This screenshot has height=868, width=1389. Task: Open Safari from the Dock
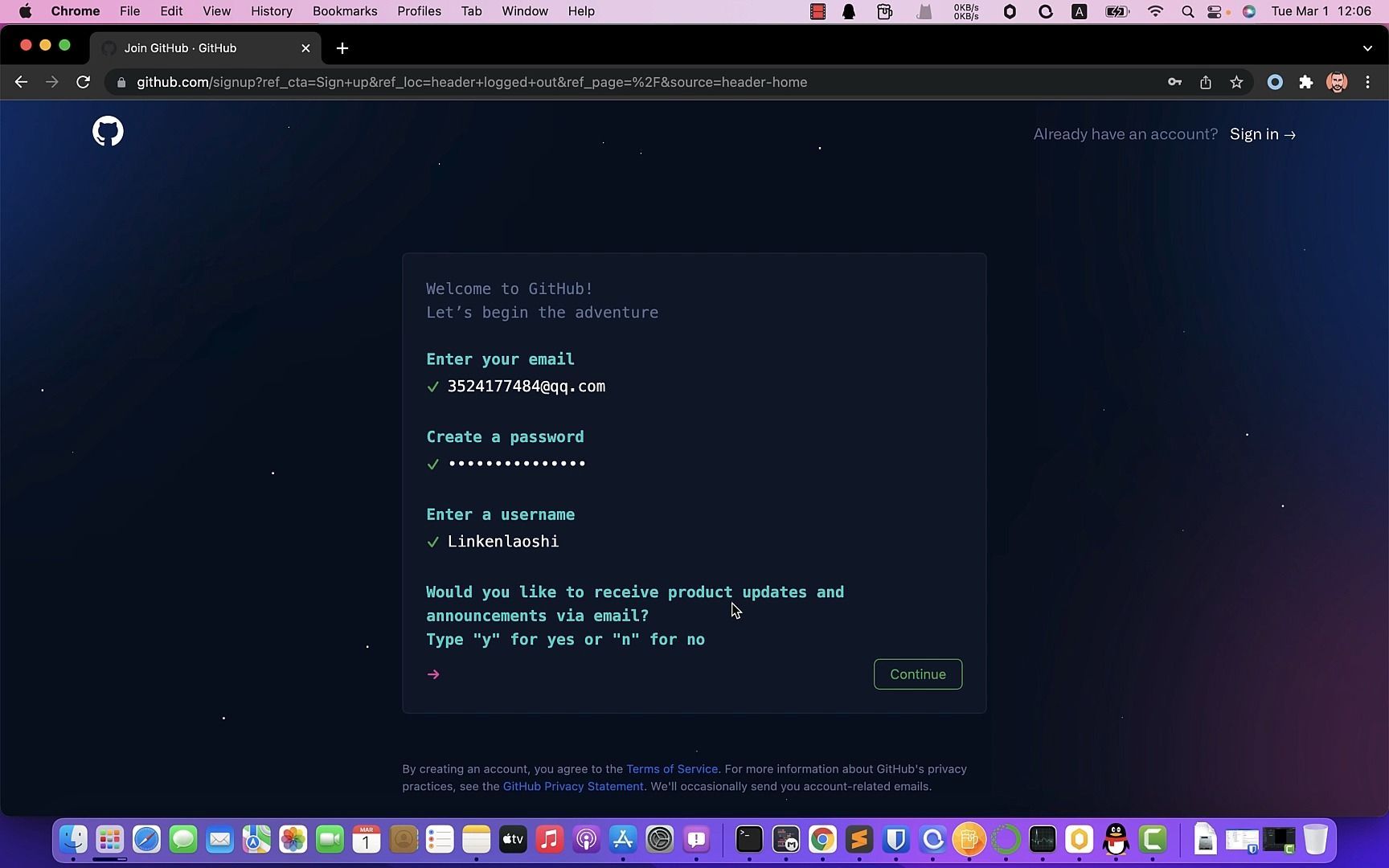click(146, 840)
